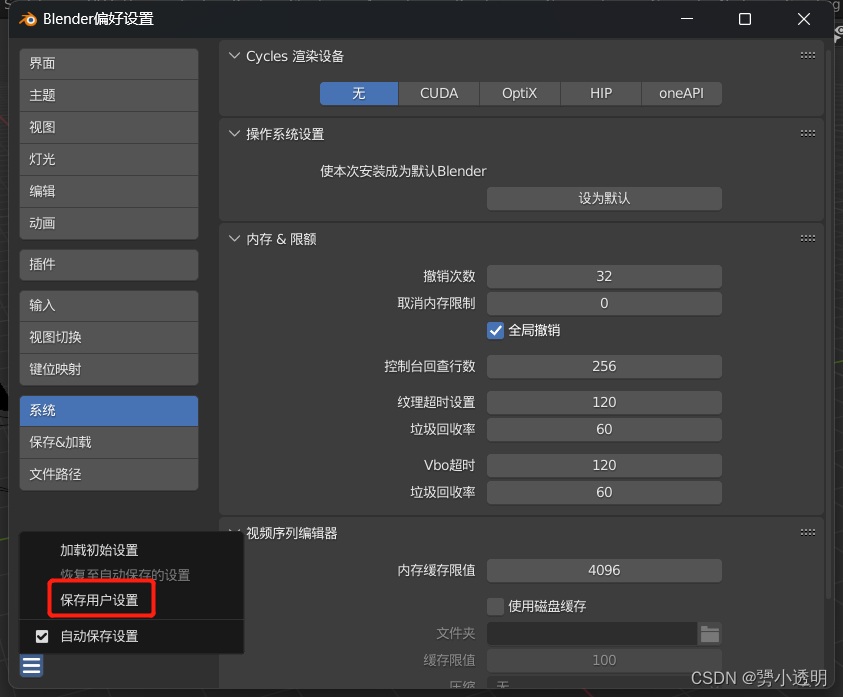Click grip dots on 内存 & 限额 panel
The width and height of the screenshot is (843, 697).
(808, 238)
